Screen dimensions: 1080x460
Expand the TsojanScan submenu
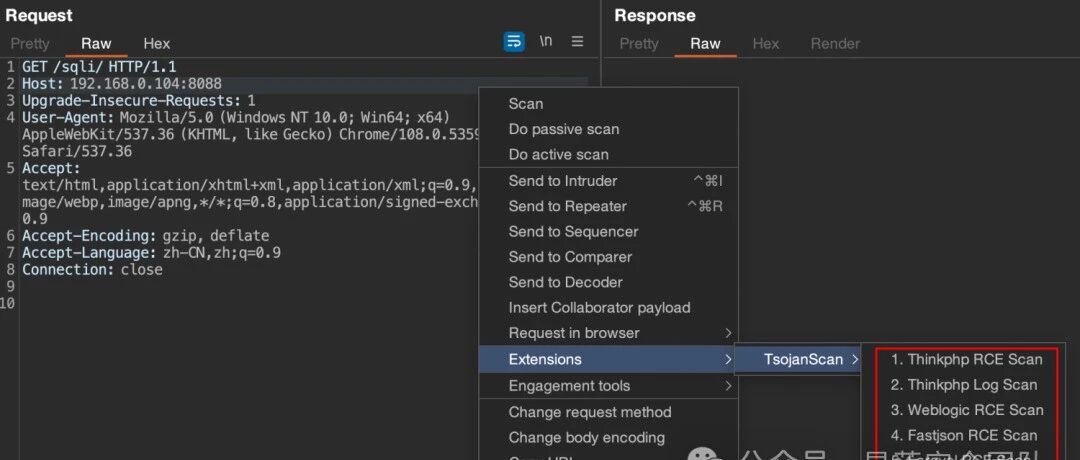[798, 359]
